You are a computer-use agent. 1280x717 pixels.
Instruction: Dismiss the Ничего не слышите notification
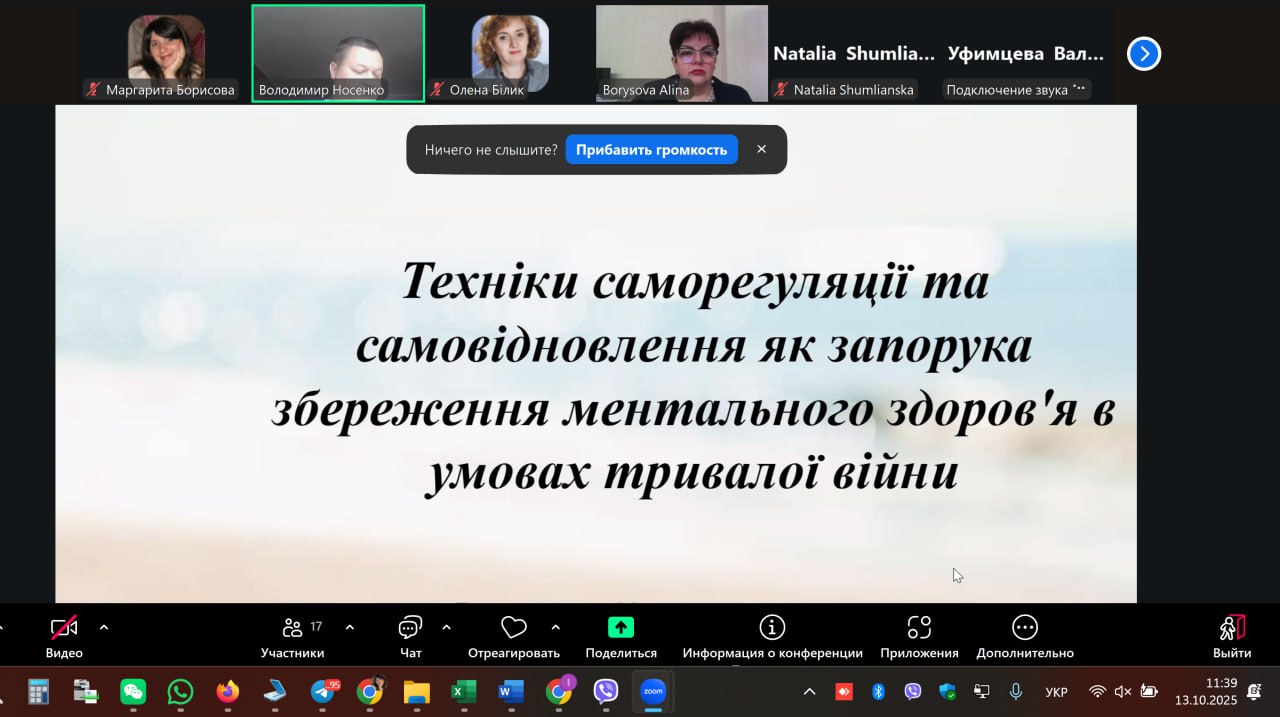pos(761,149)
